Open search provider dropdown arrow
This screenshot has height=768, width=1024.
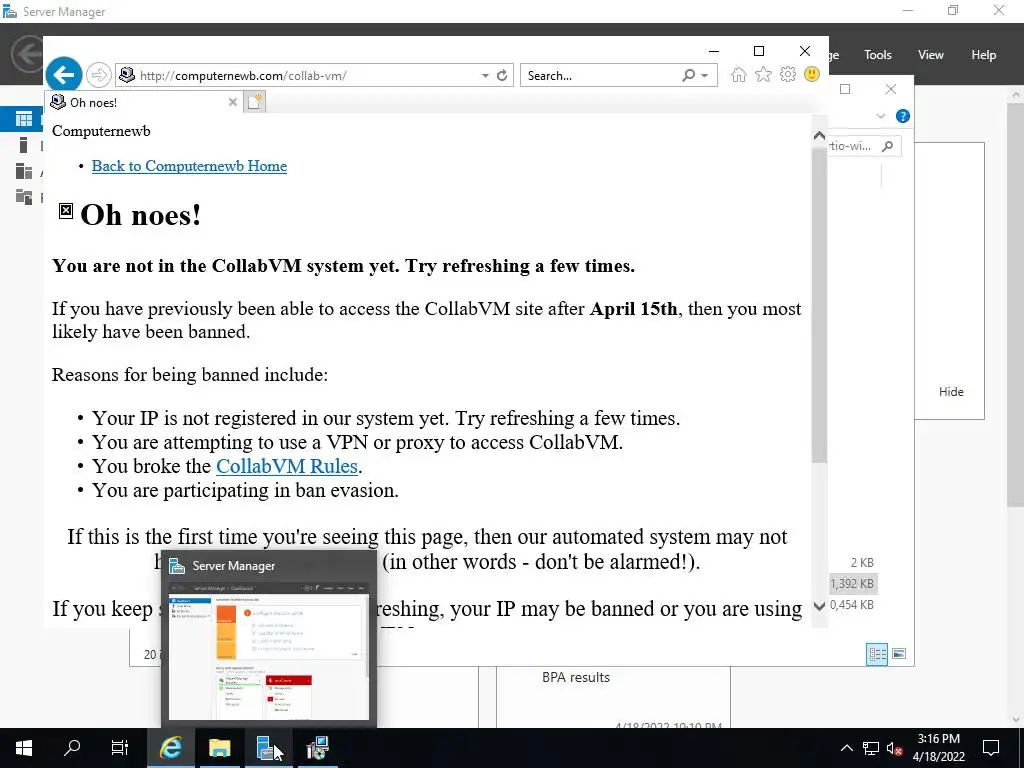click(705, 76)
